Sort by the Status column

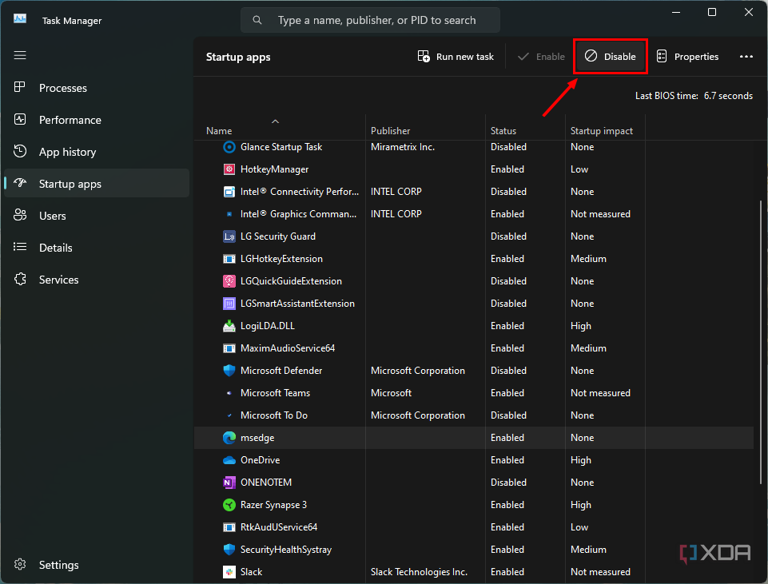[504, 131]
